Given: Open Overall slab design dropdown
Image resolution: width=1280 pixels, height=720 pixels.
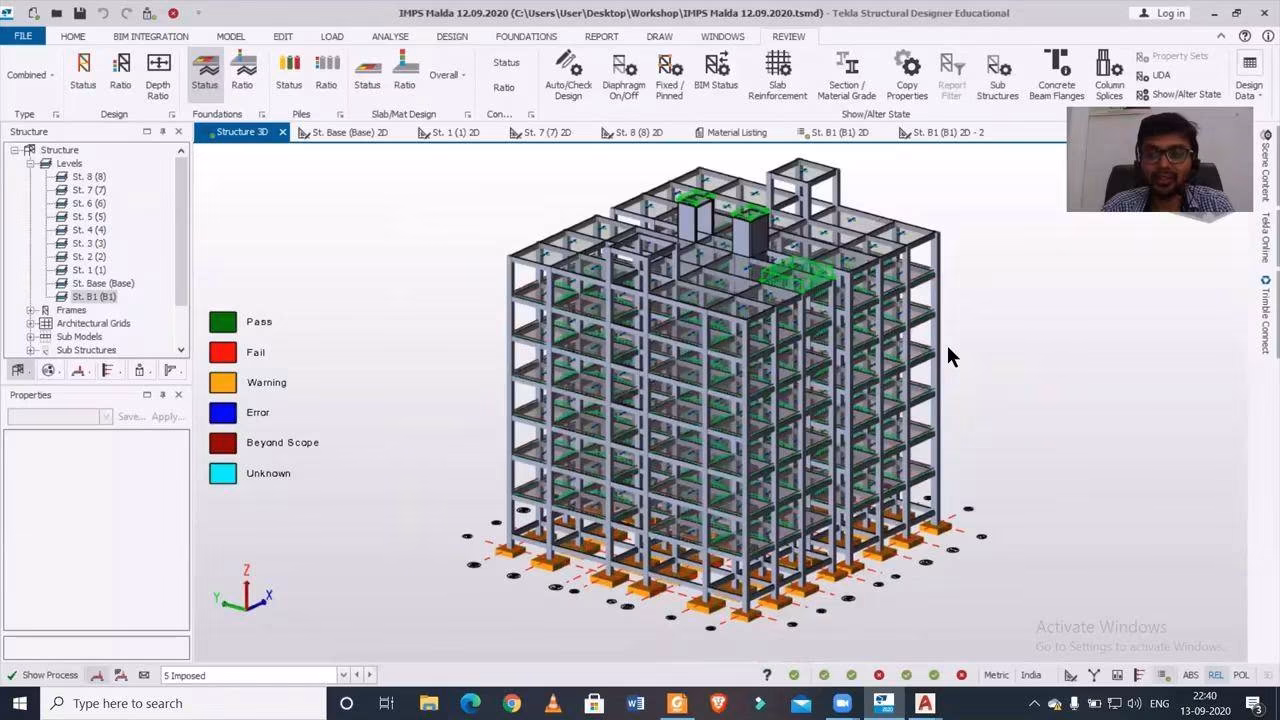Looking at the screenshot, I should 447,75.
